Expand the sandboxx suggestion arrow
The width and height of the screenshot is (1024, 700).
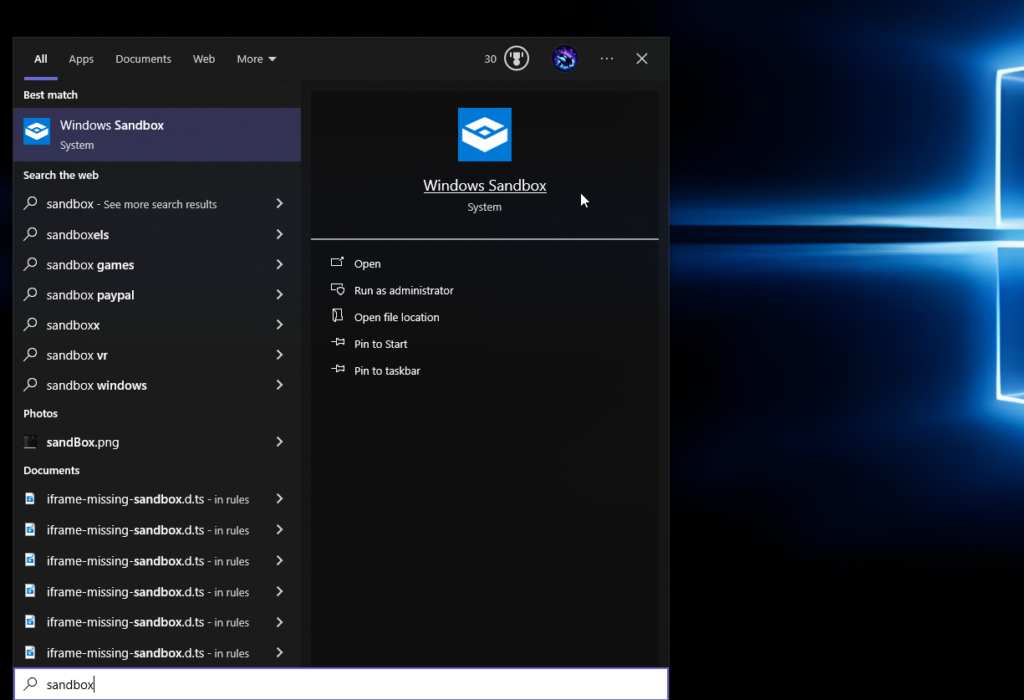280,325
